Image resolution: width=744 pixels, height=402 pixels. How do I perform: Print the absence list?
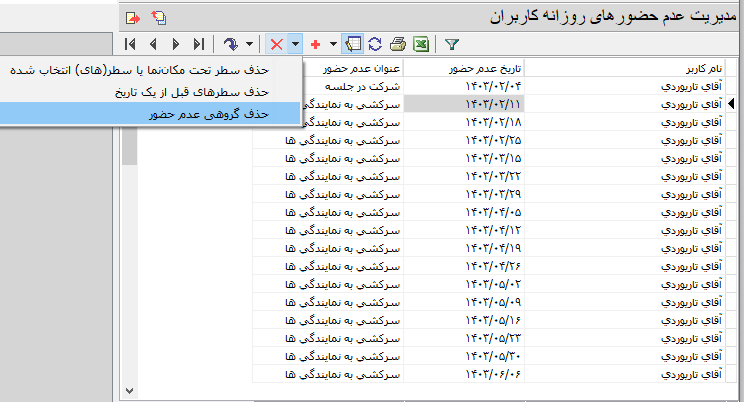pos(398,44)
